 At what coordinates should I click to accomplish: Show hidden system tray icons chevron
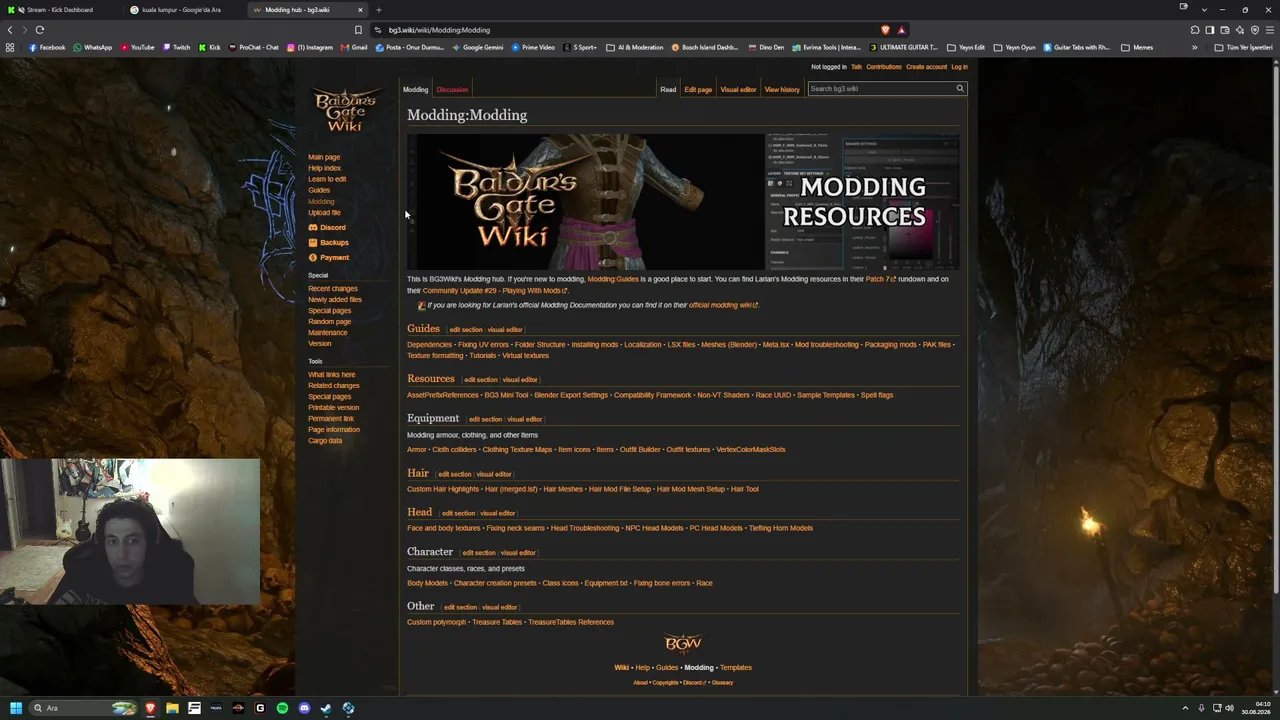click(x=1185, y=708)
